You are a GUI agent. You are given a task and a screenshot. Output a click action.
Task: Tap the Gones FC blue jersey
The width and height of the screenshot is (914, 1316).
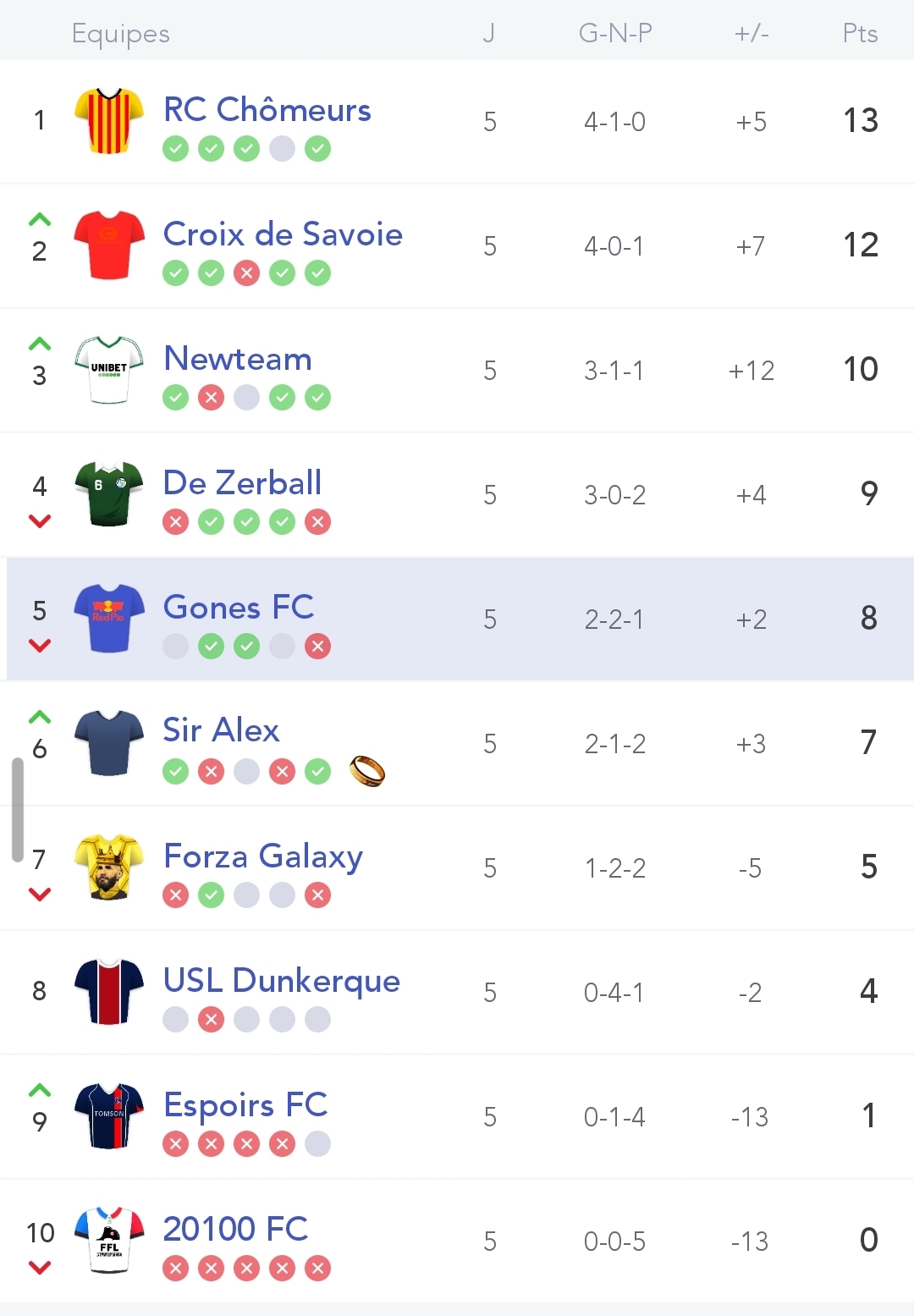pyautogui.click(x=108, y=618)
